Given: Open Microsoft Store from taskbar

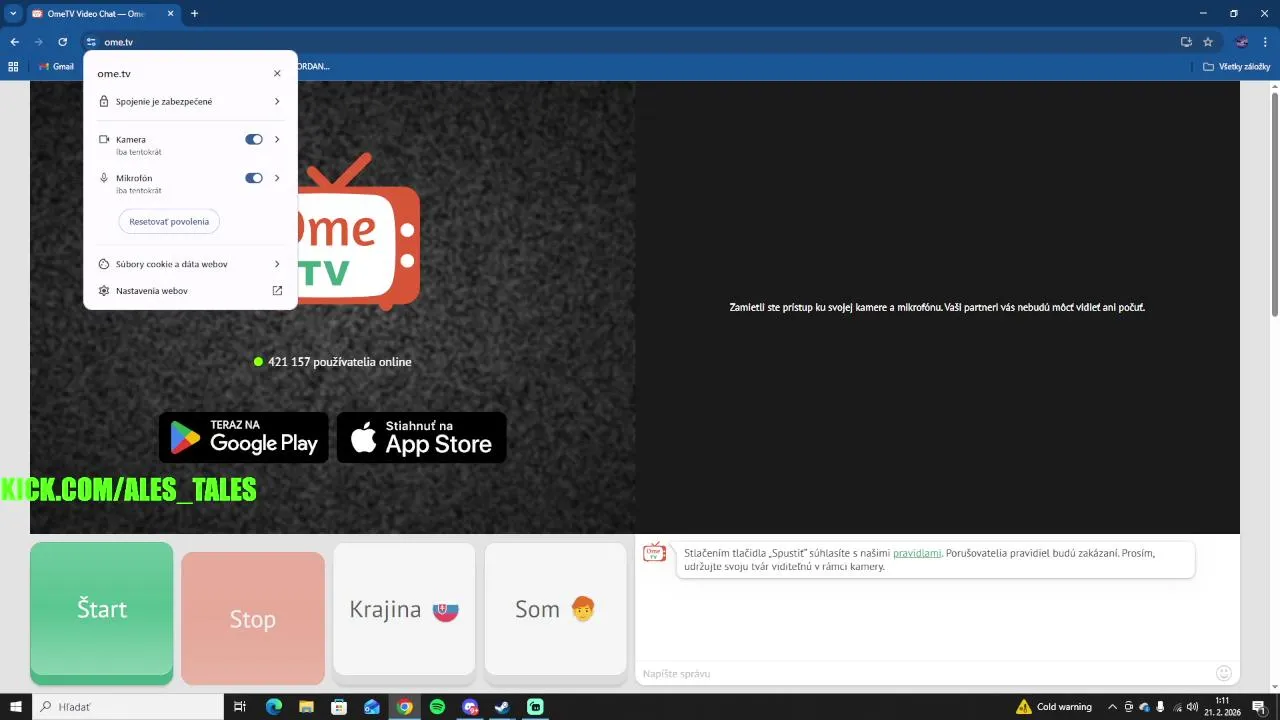Looking at the screenshot, I should [339, 707].
